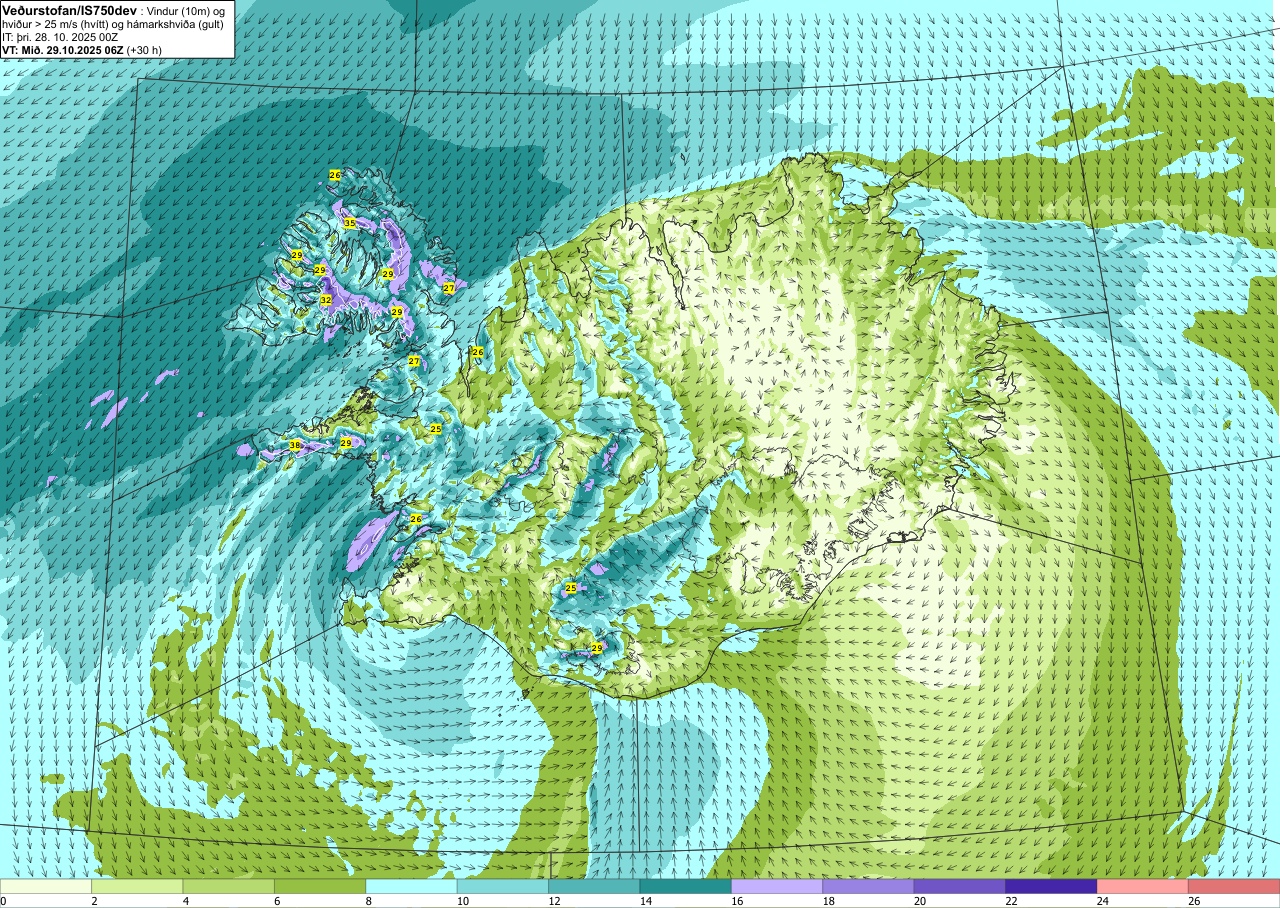This screenshot has height=908, width=1280.
Task: Click the yellow gust label "38"
Action: 295,445
